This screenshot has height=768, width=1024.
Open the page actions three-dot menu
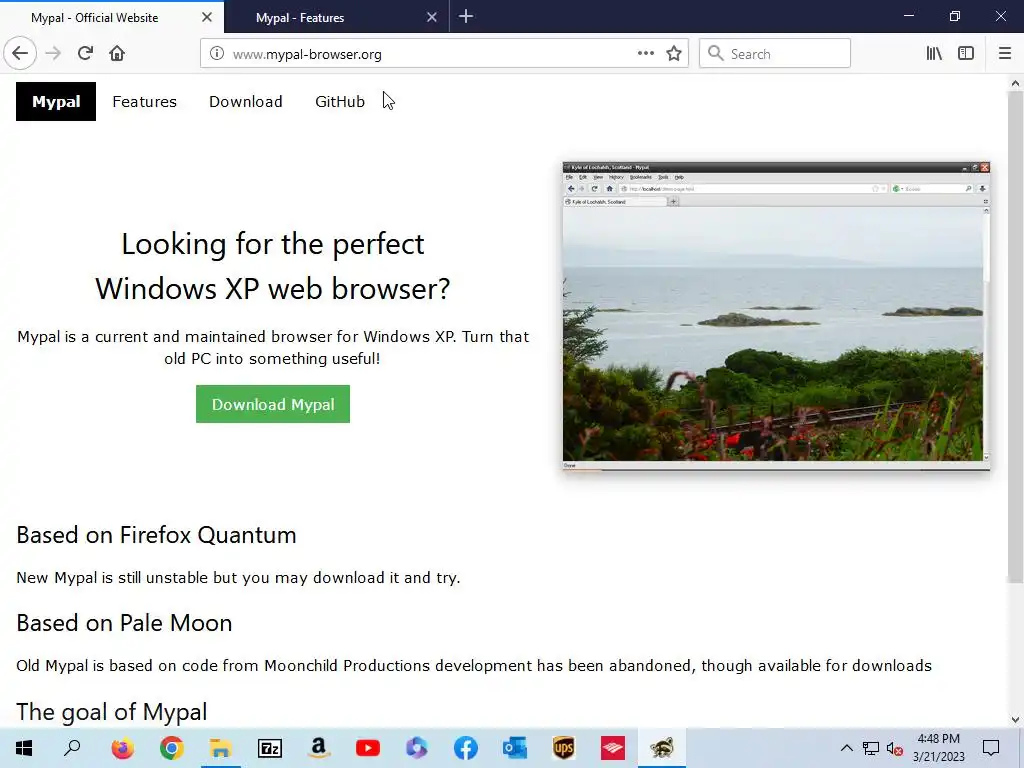[x=645, y=54]
